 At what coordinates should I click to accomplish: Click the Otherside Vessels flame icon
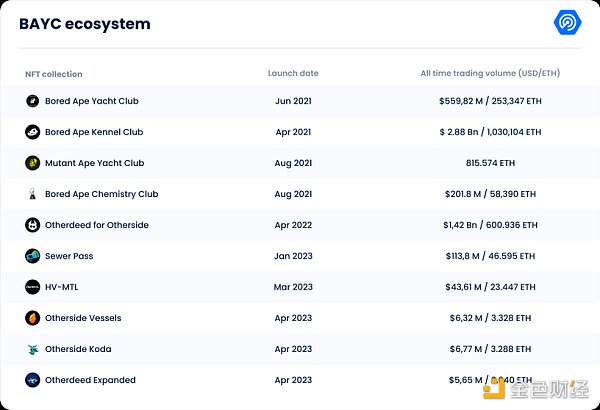(x=33, y=318)
